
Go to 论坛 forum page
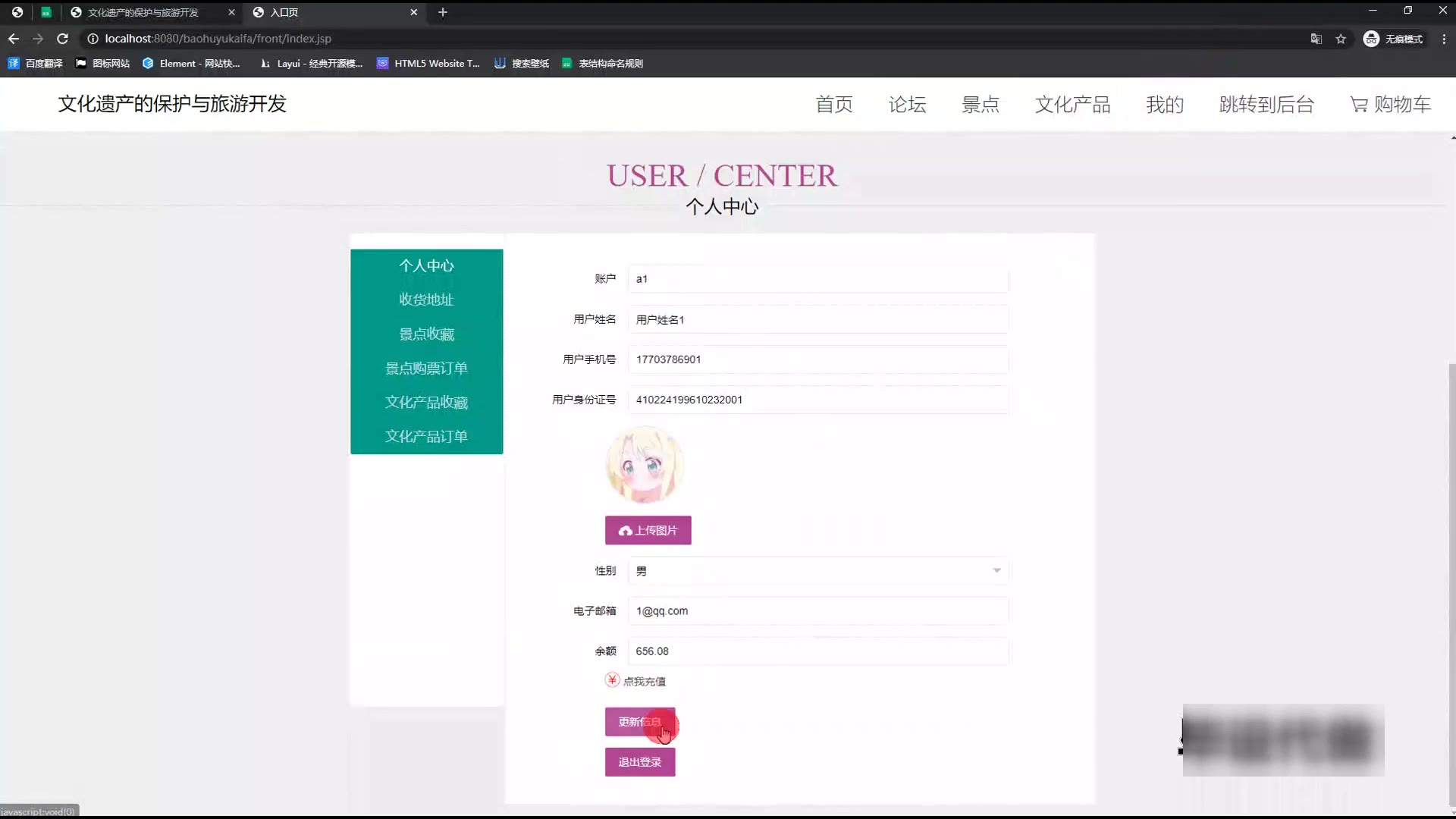pyautogui.click(x=907, y=105)
